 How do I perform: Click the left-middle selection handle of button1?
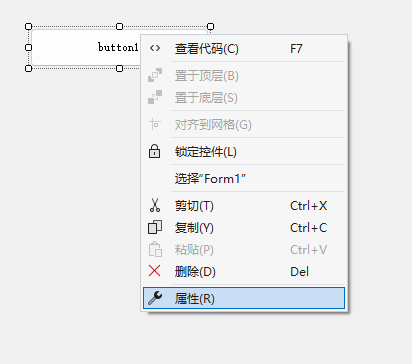pos(29,47)
